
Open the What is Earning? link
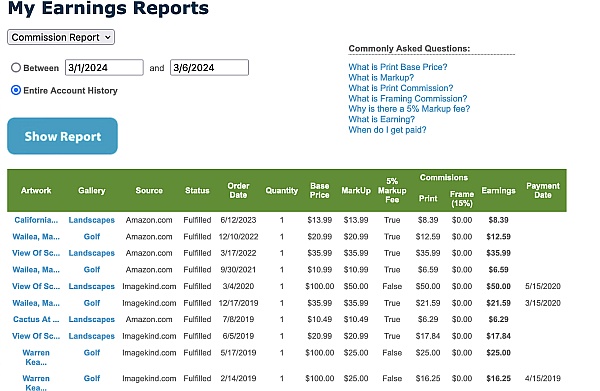coord(382,119)
